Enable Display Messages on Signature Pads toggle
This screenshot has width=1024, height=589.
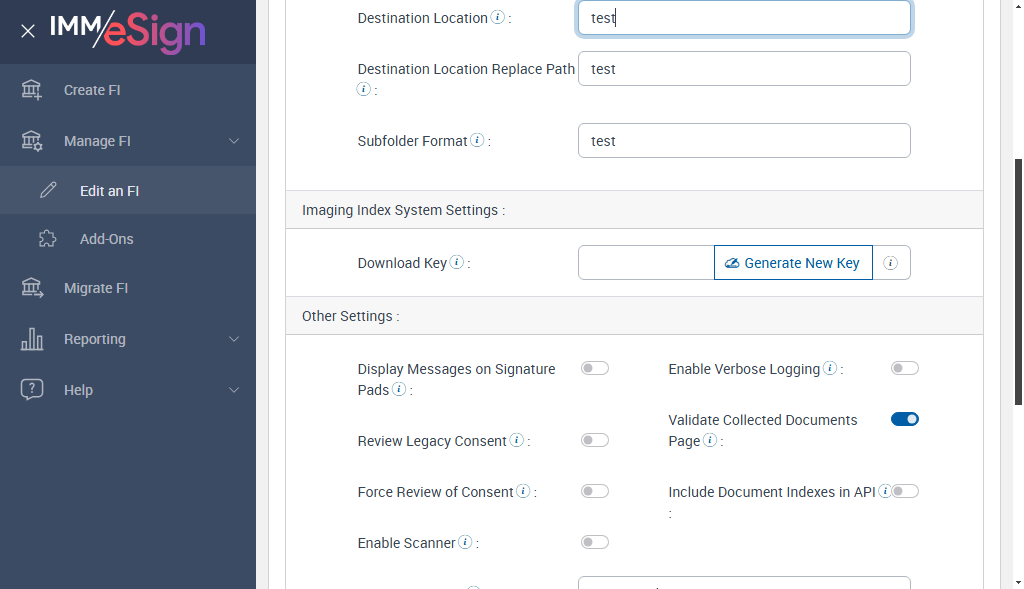[595, 369]
